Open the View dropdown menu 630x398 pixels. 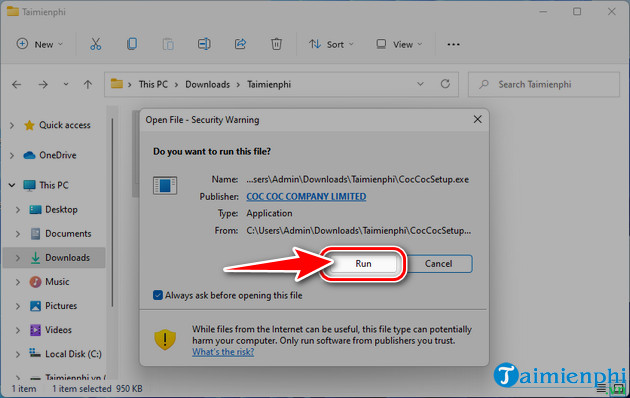tap(399, 44)
